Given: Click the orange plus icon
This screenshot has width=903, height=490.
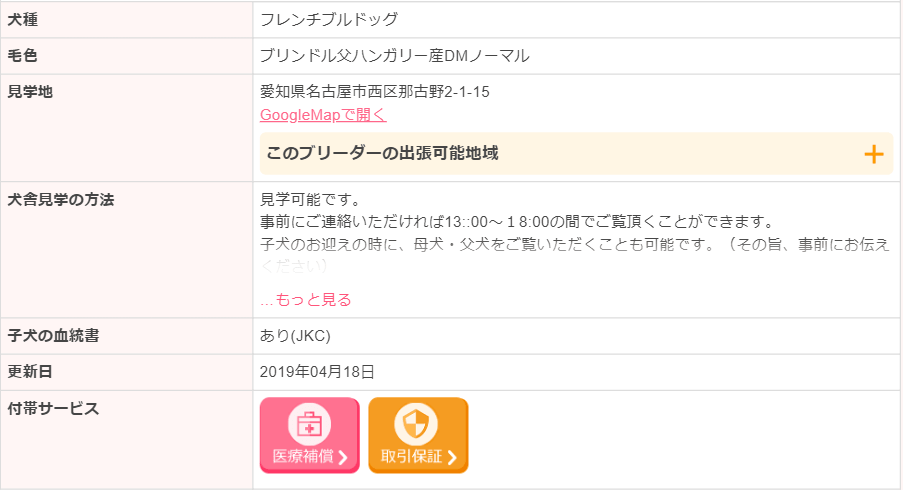Looking at the screenshot, I should click(873, 154).
